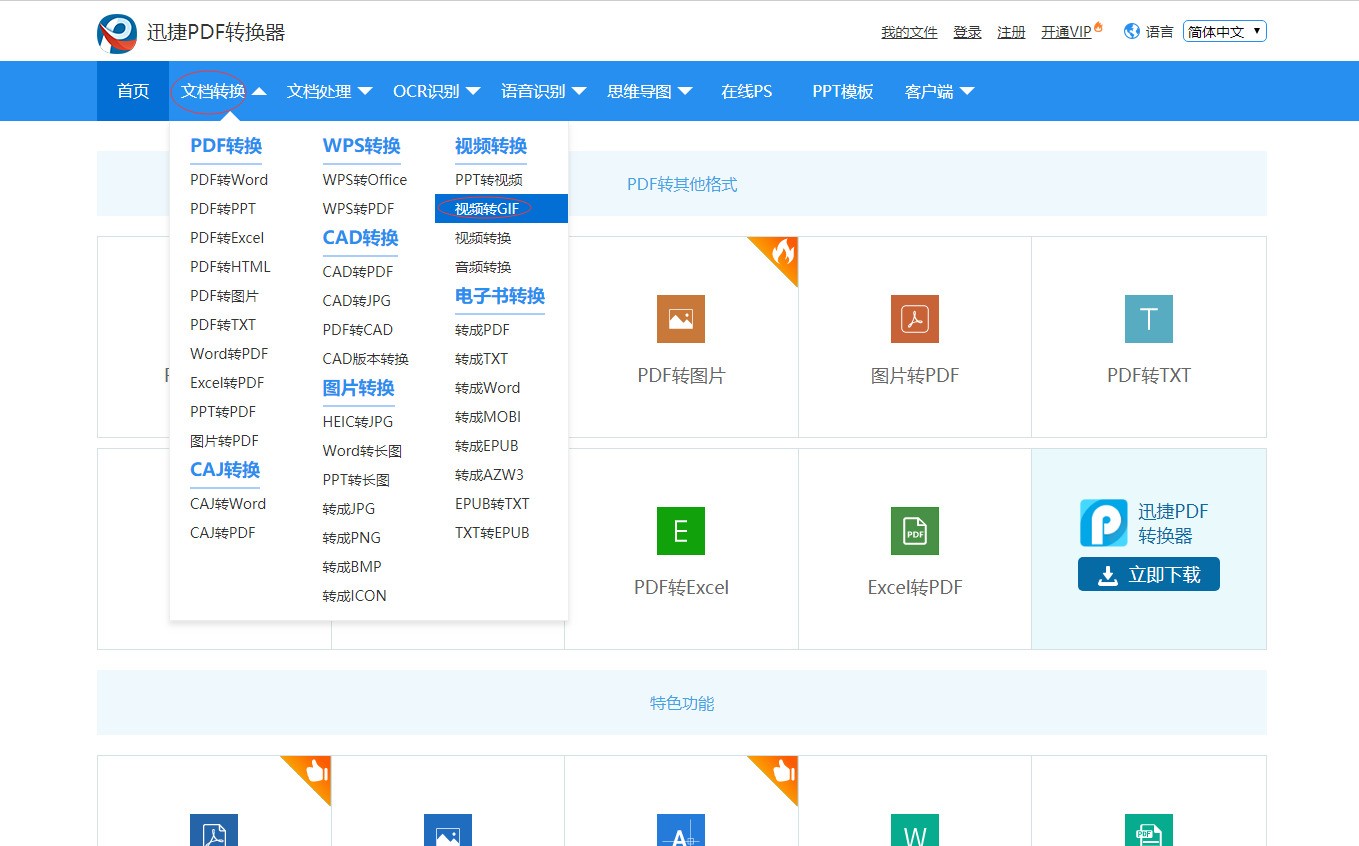This screenshot has width=1359, height=846.
Task: Select CAD转PDF menu entry
Action: (x=357, y=272)
